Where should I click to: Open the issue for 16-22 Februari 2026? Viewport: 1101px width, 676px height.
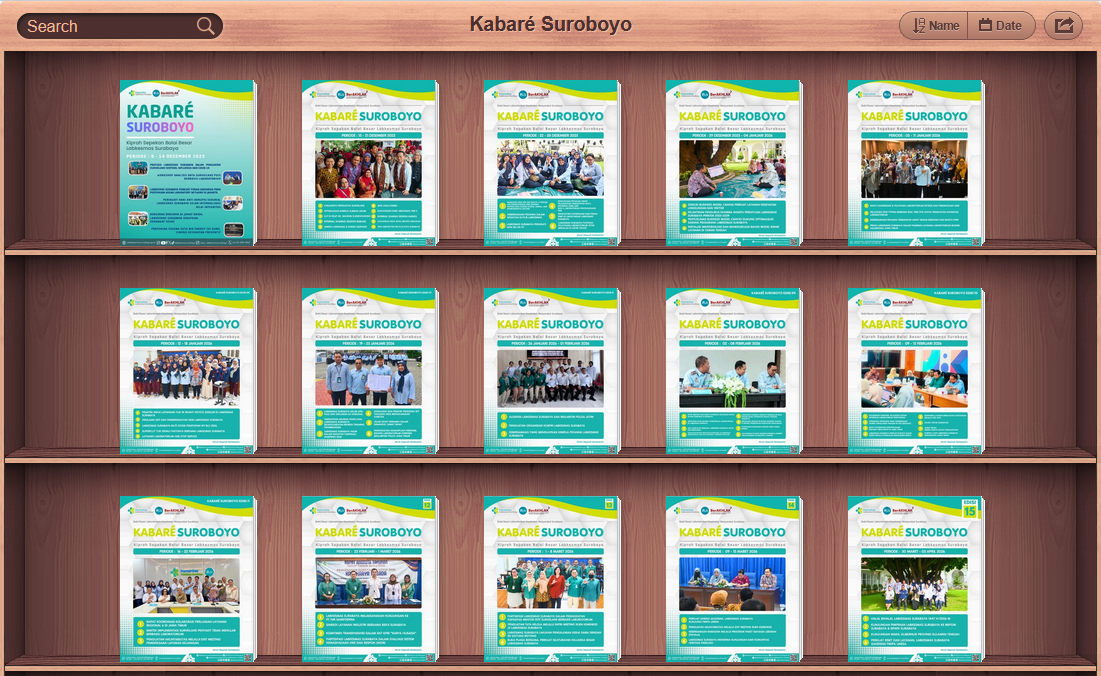[187, 579]
